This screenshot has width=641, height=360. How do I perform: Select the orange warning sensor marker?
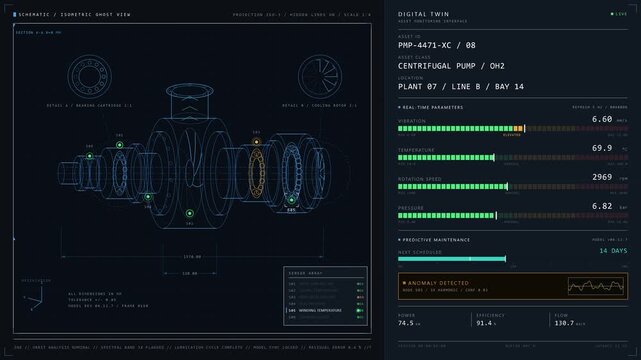[256, 142]
